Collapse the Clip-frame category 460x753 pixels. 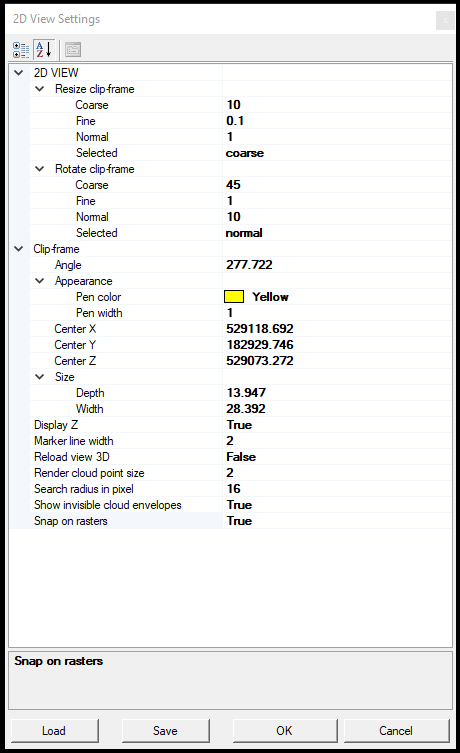click(19, 249)
